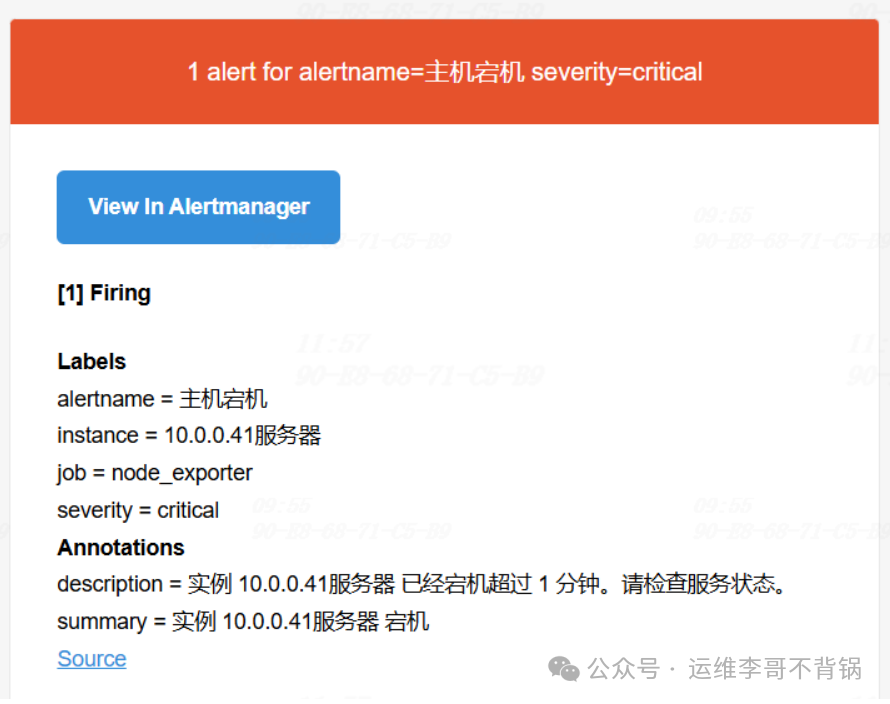Click the 运维李哥不背锅 account name

775,669
